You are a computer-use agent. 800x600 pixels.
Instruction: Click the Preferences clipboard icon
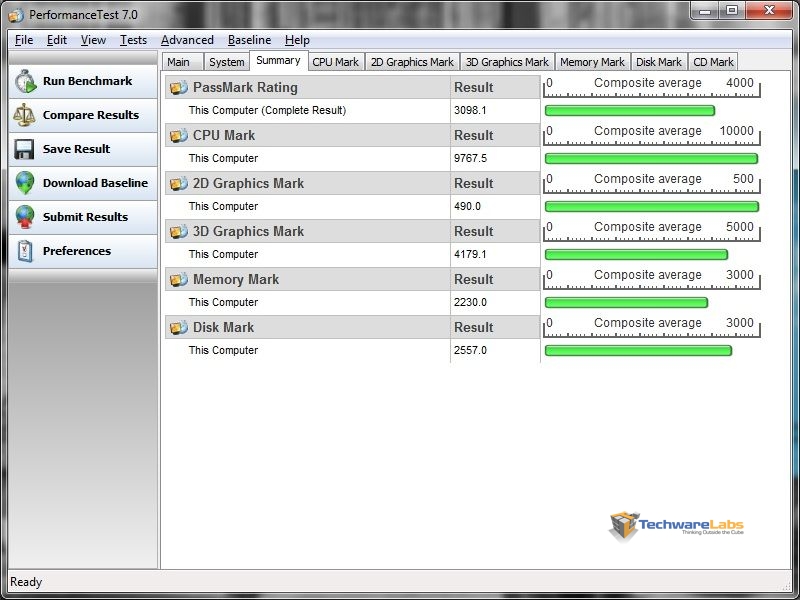click(25, 251)
